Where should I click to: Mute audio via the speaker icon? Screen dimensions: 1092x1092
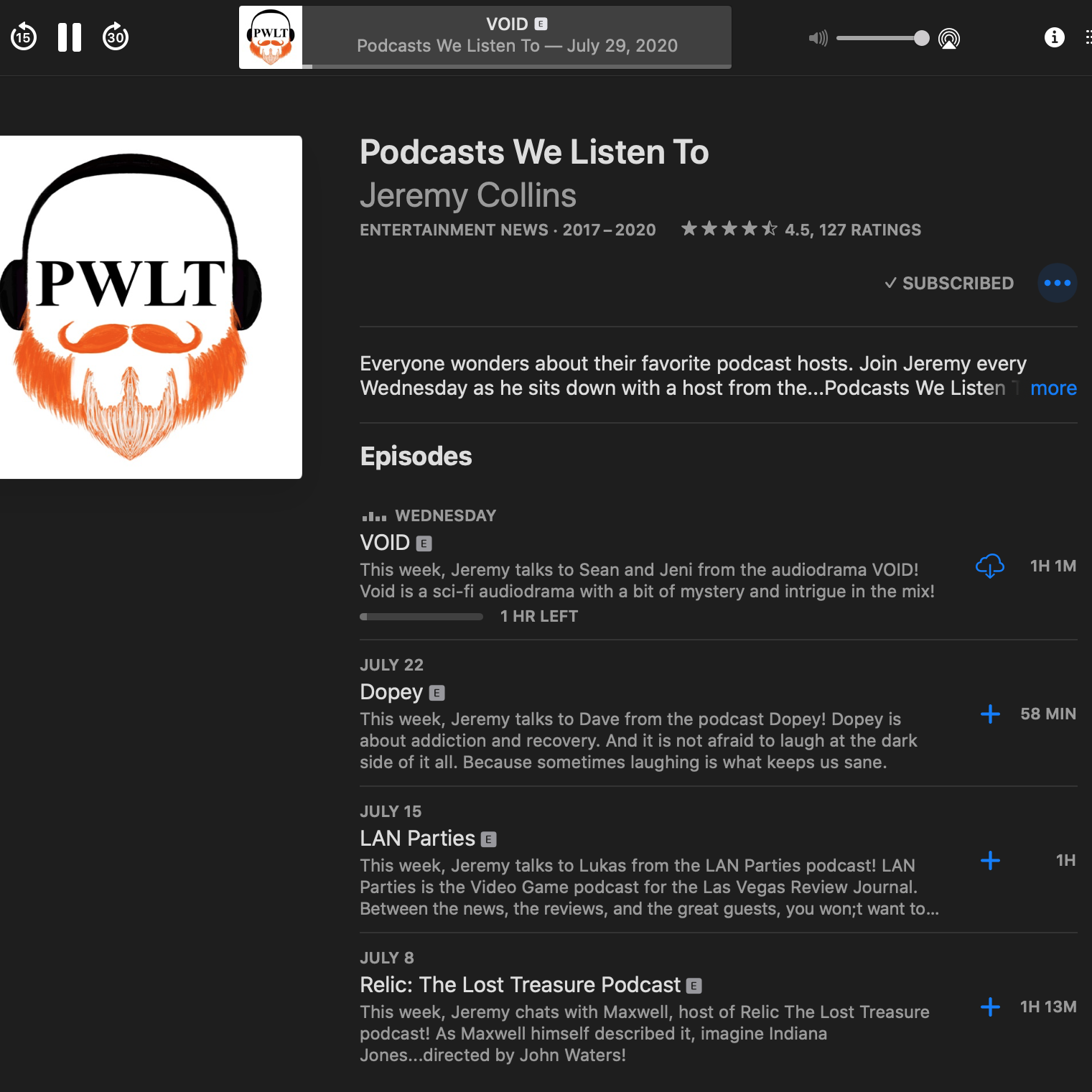pos(818,39)
